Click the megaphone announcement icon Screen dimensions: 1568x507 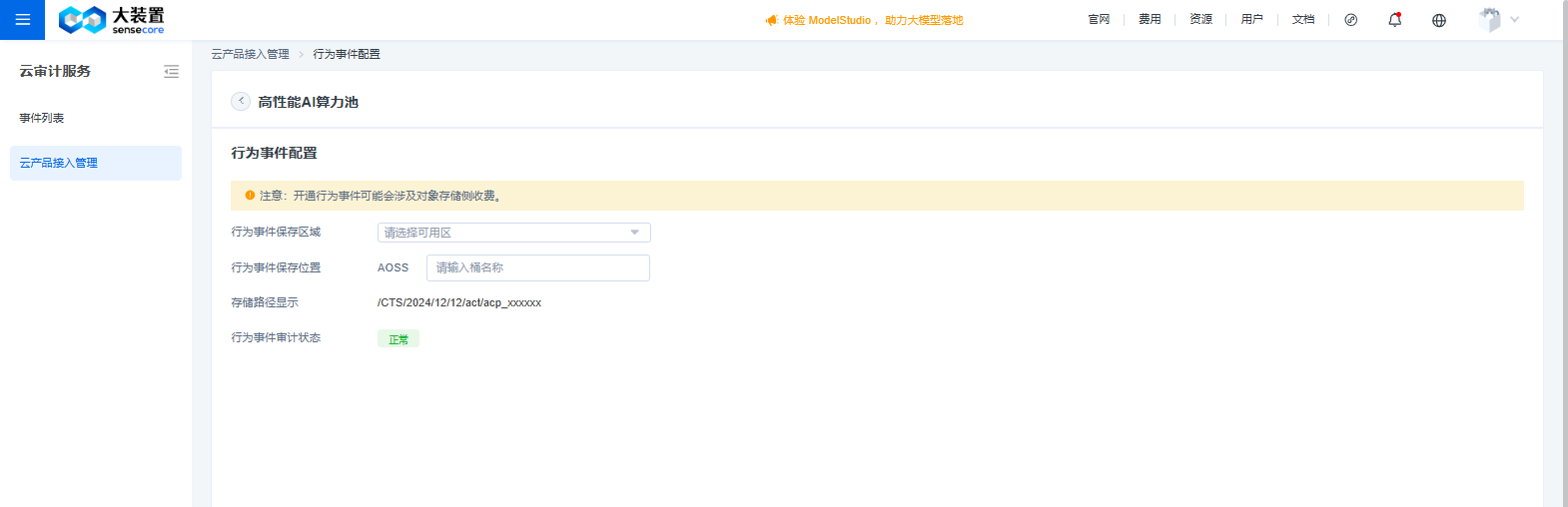point(772,20)
